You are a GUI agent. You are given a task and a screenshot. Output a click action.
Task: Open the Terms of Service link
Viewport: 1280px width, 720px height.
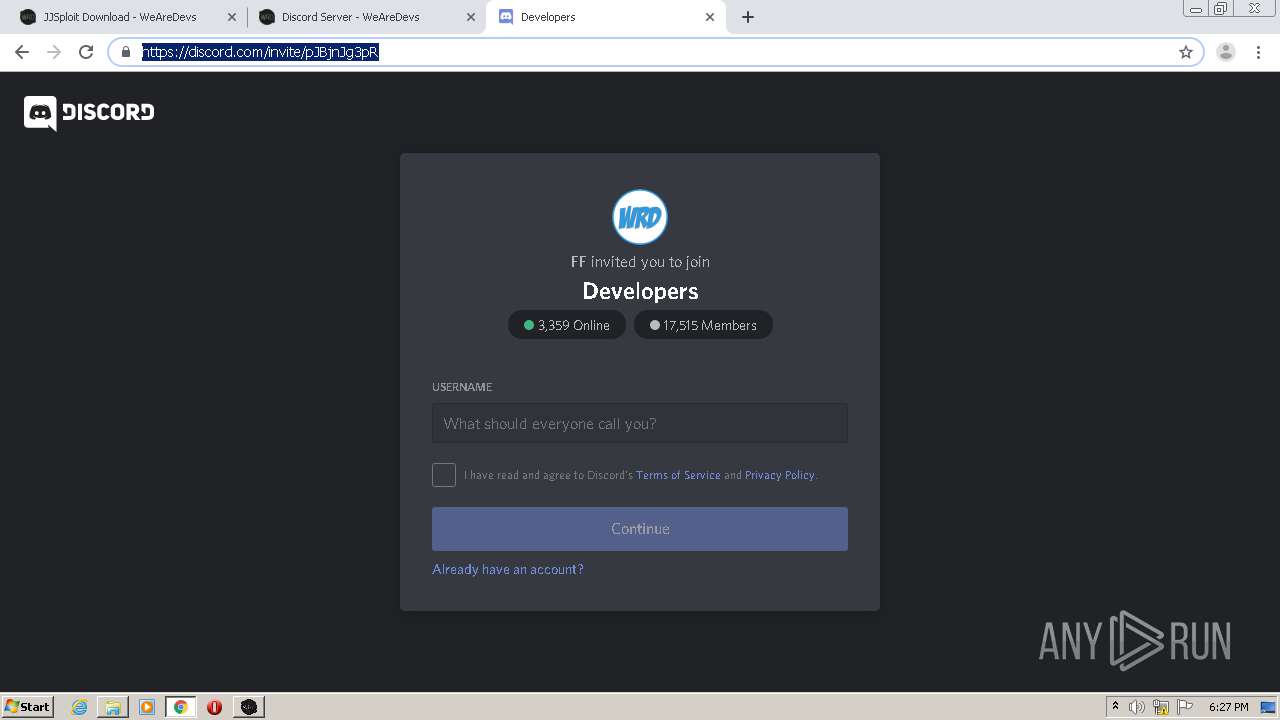(x=678, y=475)
